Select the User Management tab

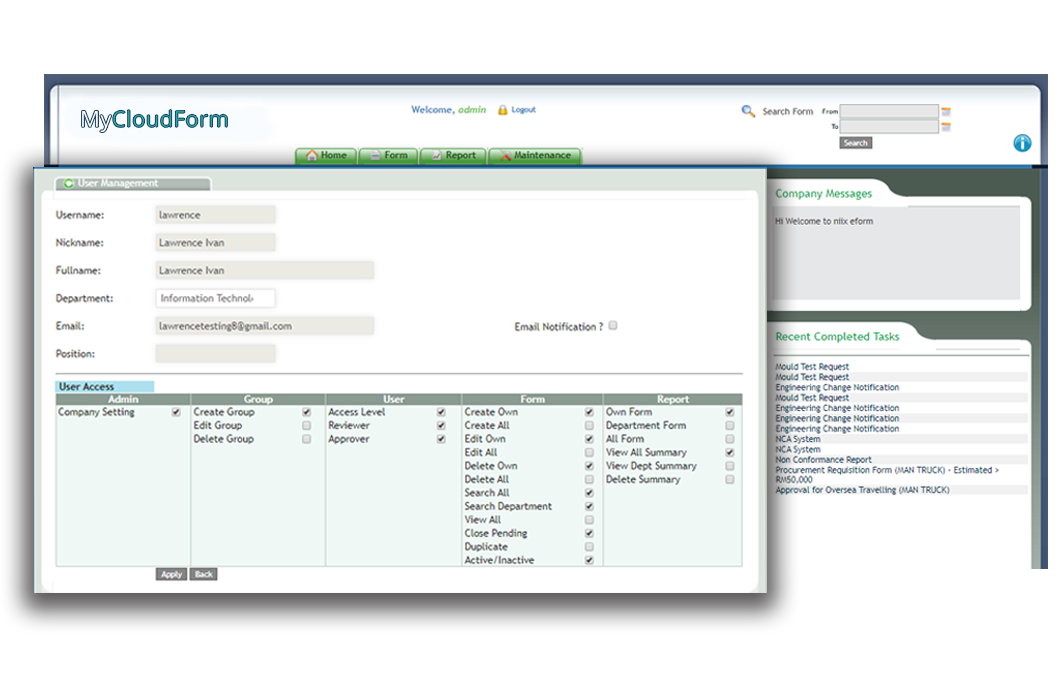click(x=130, y=184)
